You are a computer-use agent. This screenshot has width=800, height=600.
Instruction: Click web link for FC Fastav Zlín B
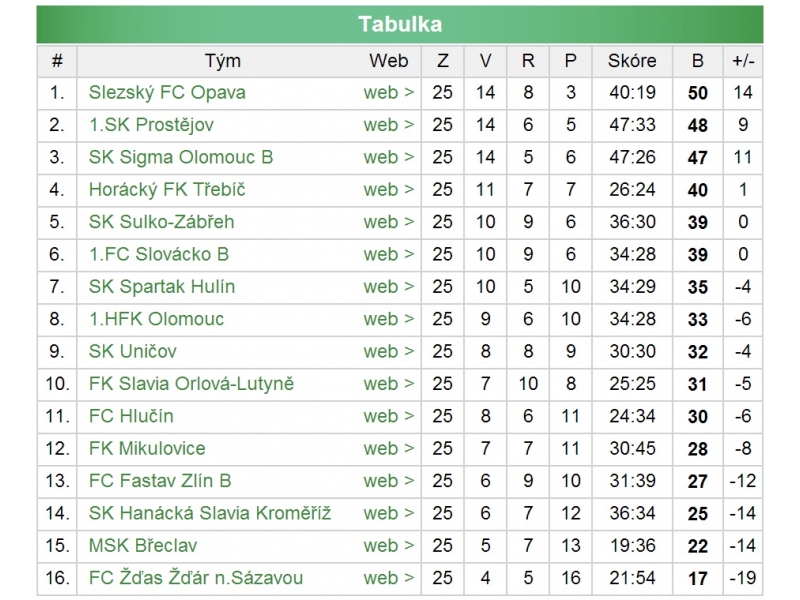click(388, 481)
